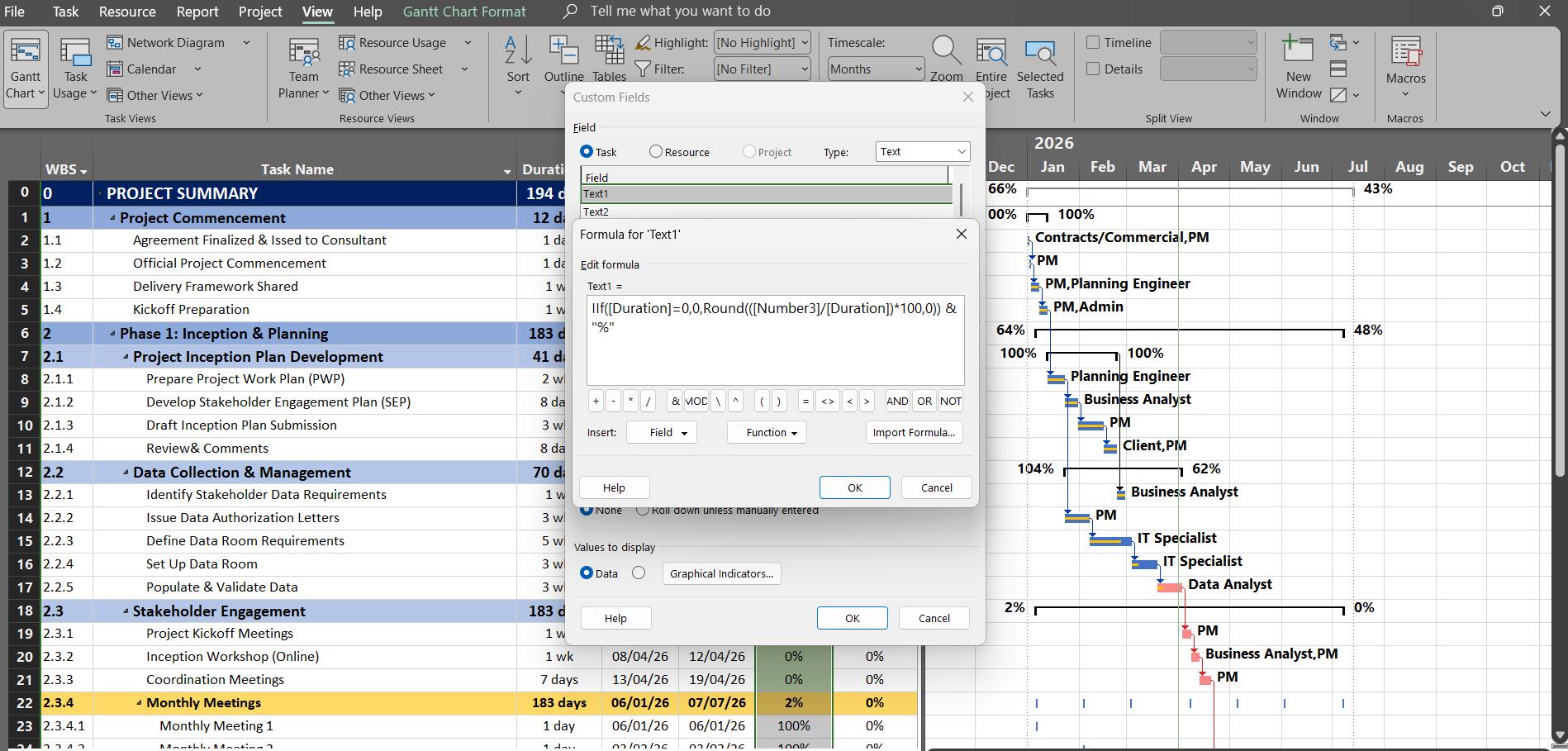Select the Resource radio button

pyautogui.click(x=656, y=151)
